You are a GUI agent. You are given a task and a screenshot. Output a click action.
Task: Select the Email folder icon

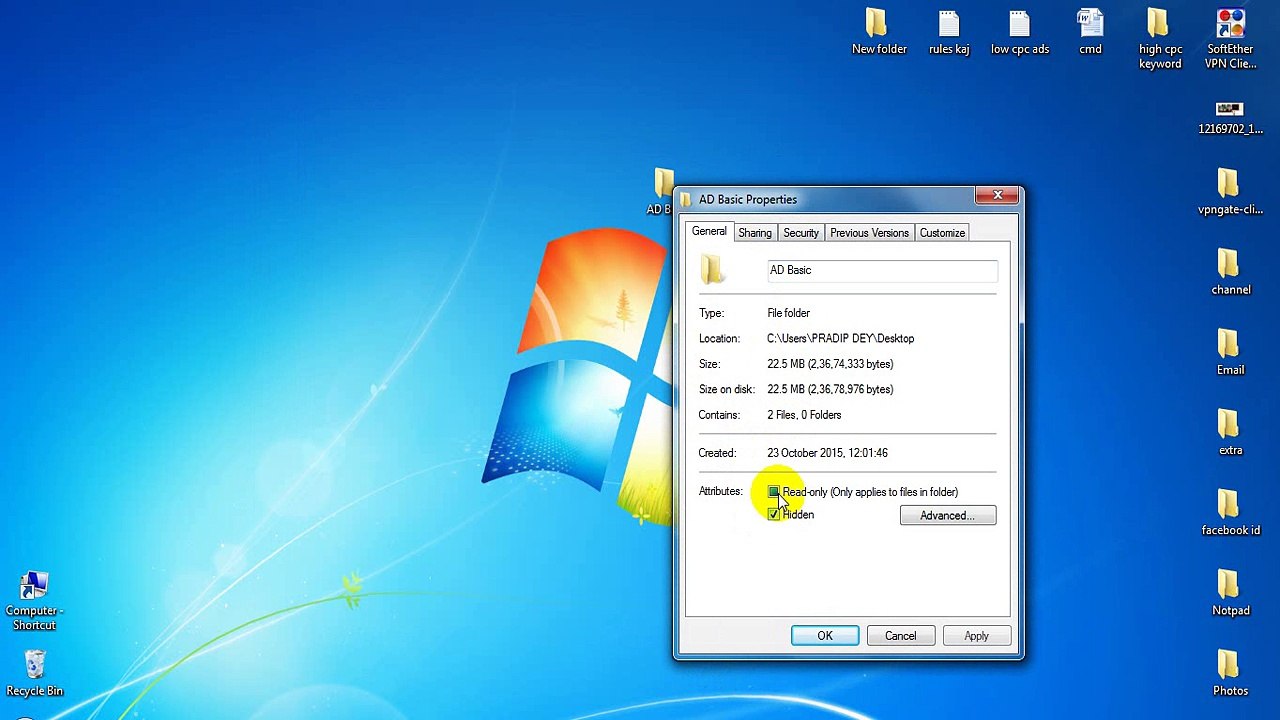click(1230, 352)
